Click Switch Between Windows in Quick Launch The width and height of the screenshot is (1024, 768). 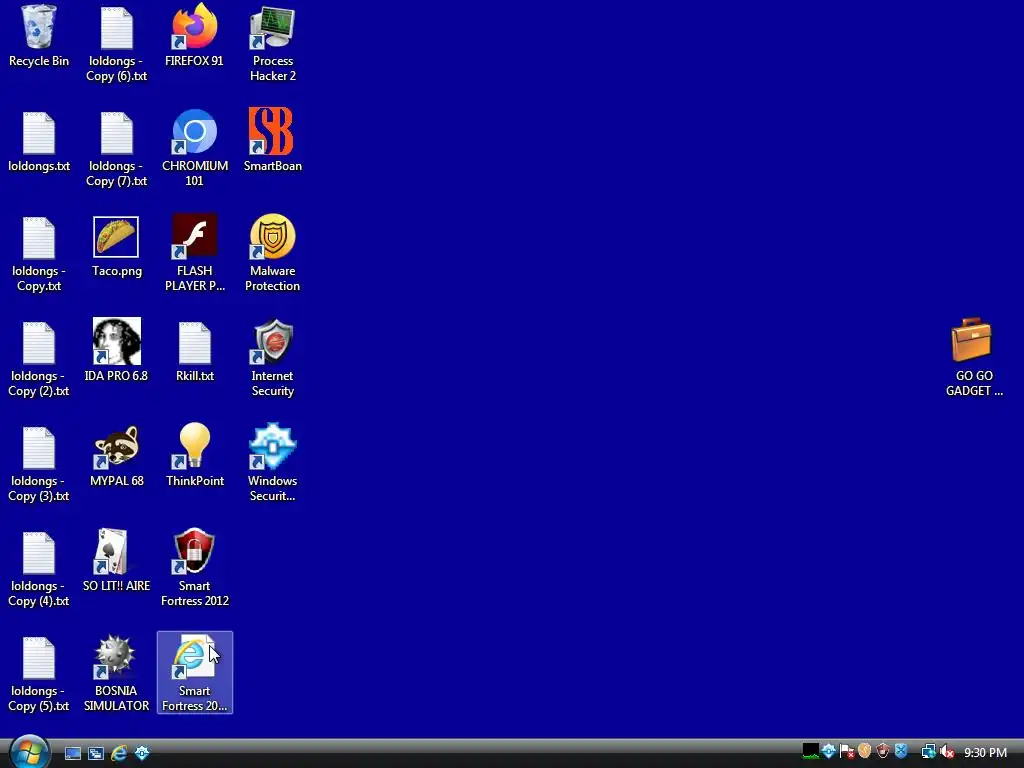tap(96, 753)
